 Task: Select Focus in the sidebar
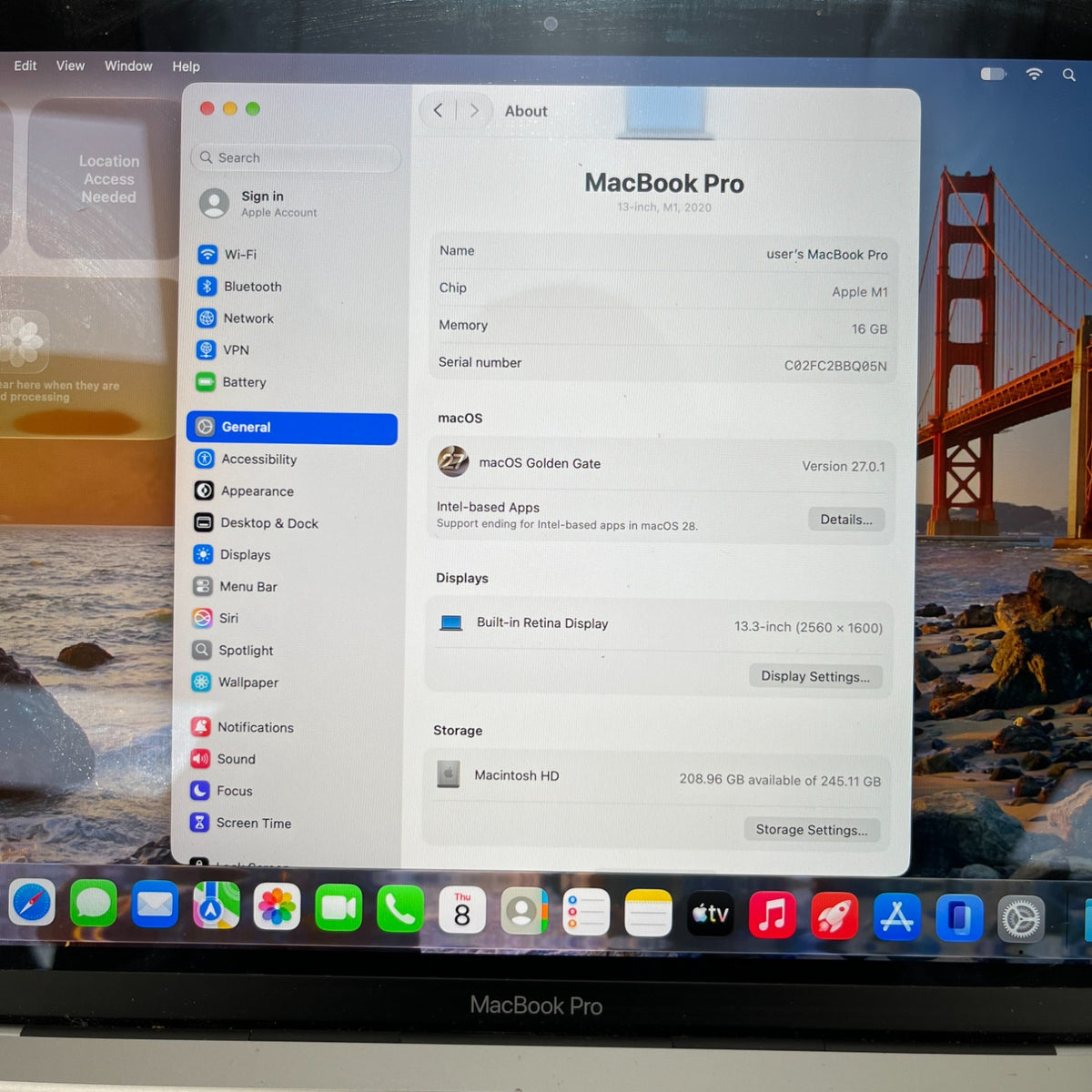click(x=288, y=792)
